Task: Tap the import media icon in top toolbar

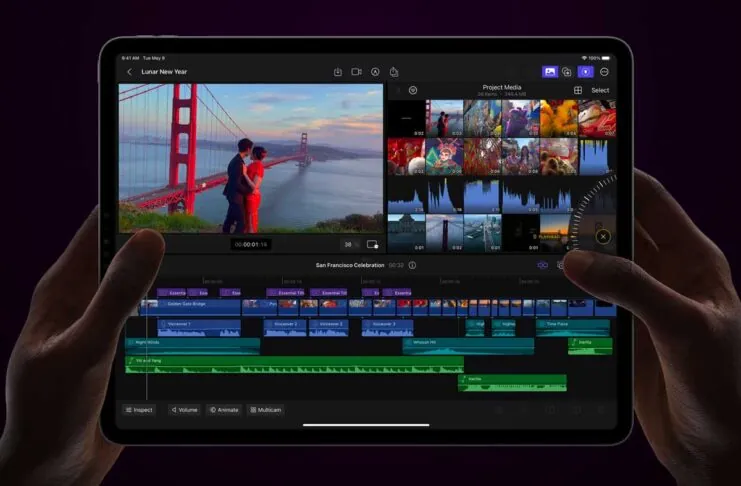Action: coord(337,72)
